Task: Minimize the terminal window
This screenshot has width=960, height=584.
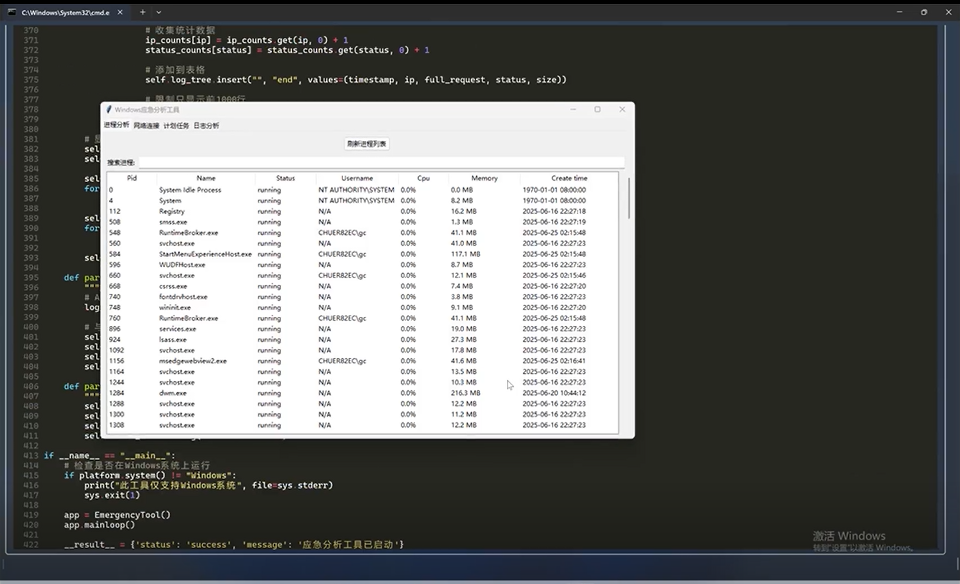Action: (899, 12)
